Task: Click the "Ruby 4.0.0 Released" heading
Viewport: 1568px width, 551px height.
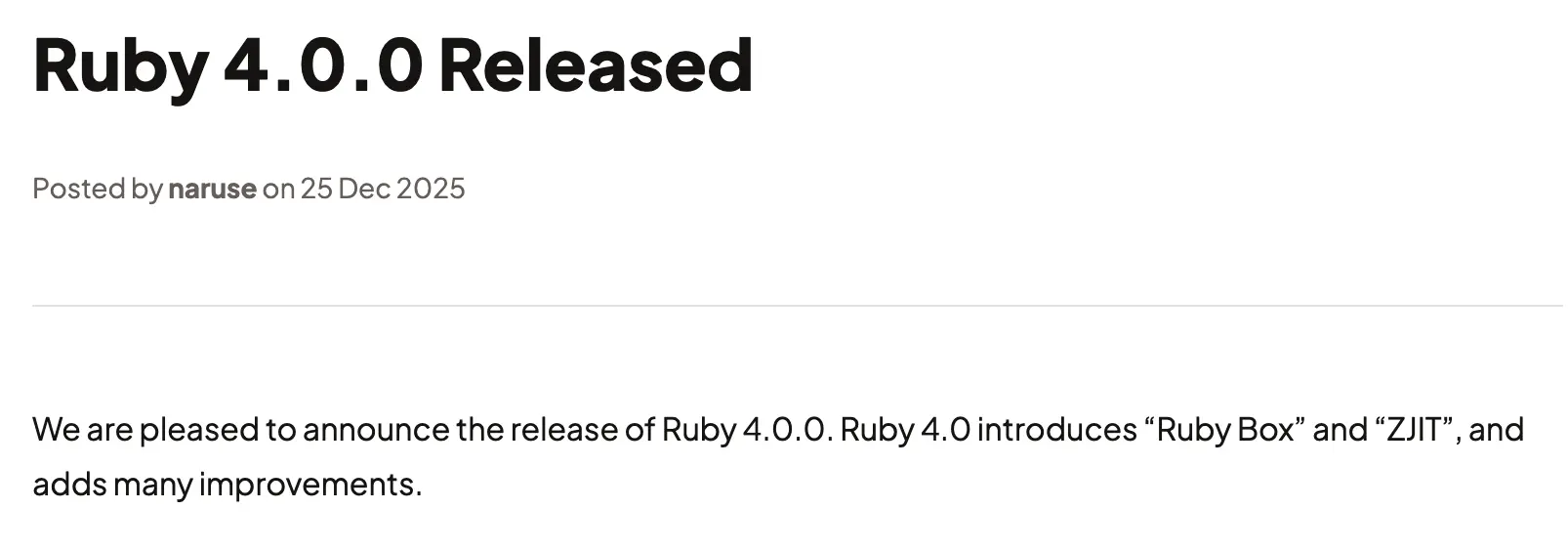Action: [x=392, y=65]
